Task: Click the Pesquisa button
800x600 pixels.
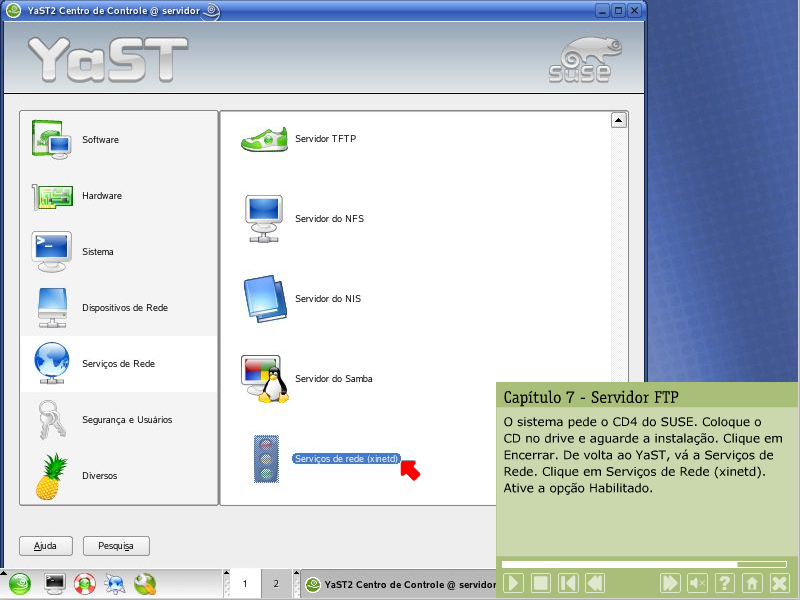Action: 116,546
